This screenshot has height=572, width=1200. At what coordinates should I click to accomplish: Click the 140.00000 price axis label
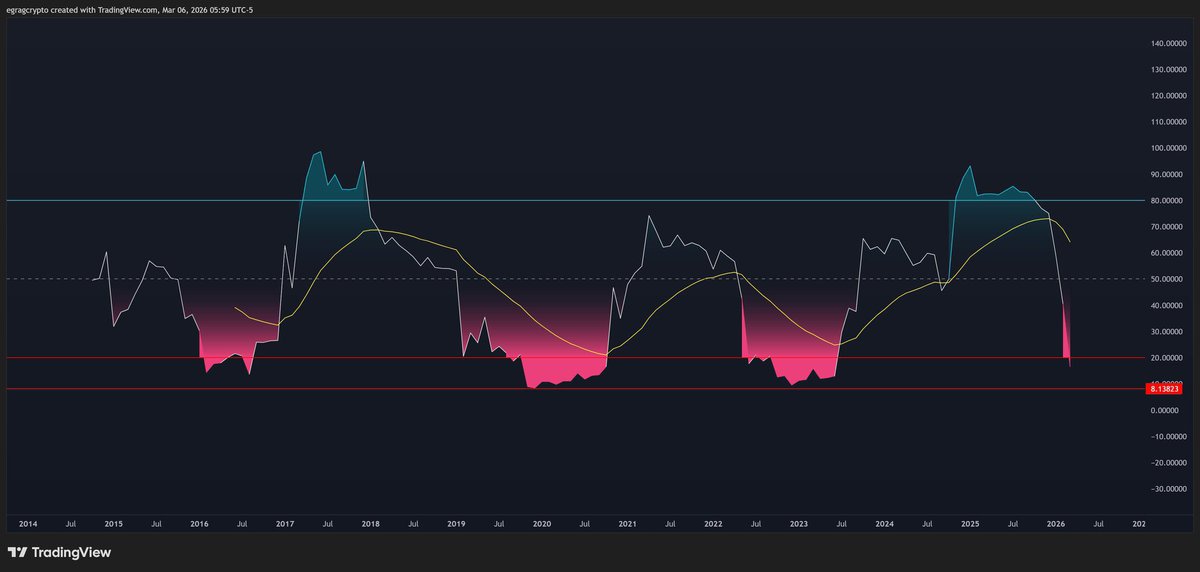tap(1167, 43)
